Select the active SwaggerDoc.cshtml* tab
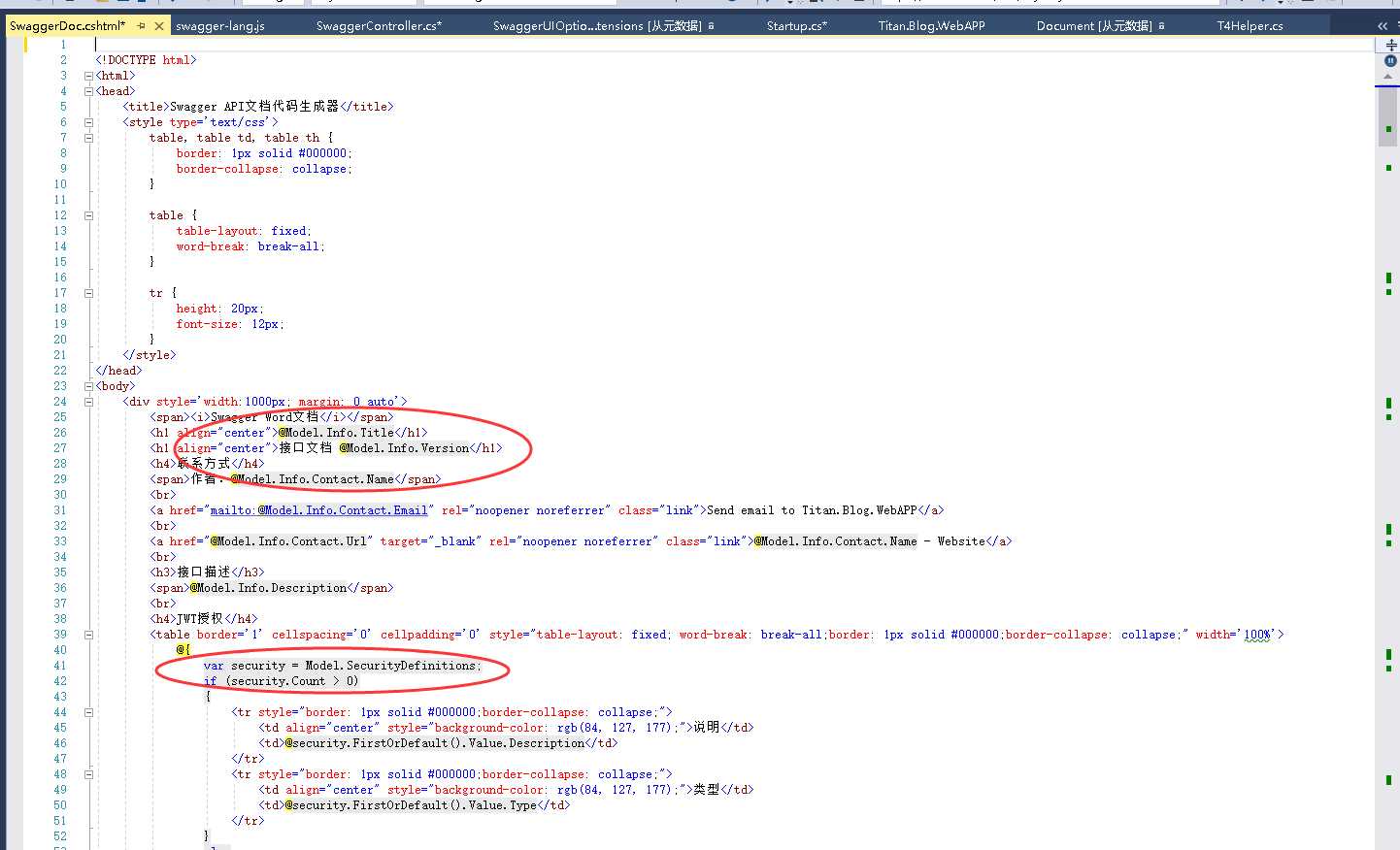The height and width of the screenshot is (850, 1400). click(x=67, y=26)
